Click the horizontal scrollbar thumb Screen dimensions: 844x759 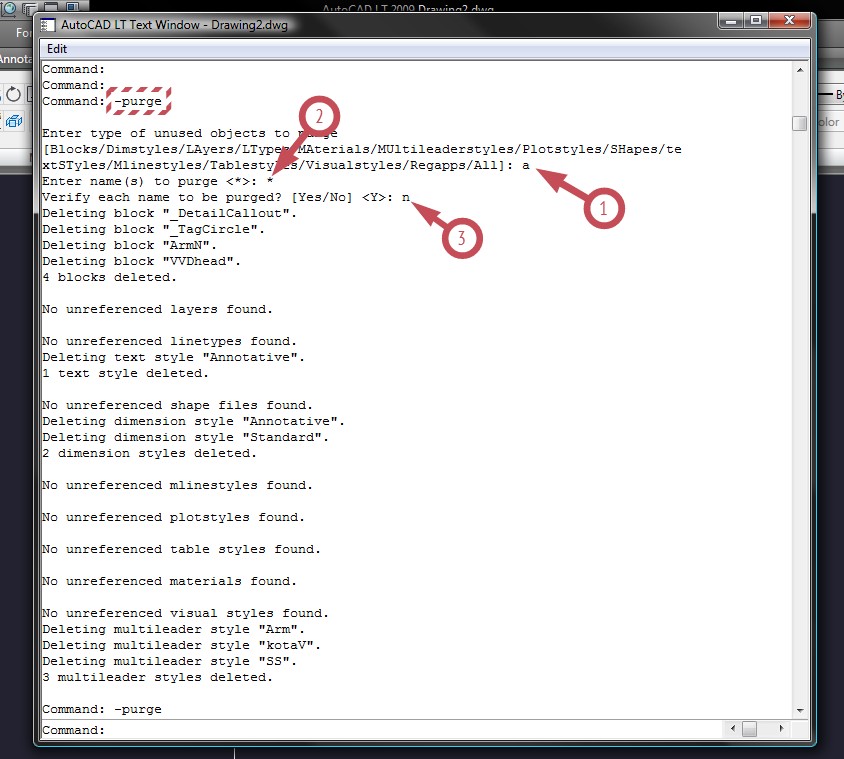point(749,729)
